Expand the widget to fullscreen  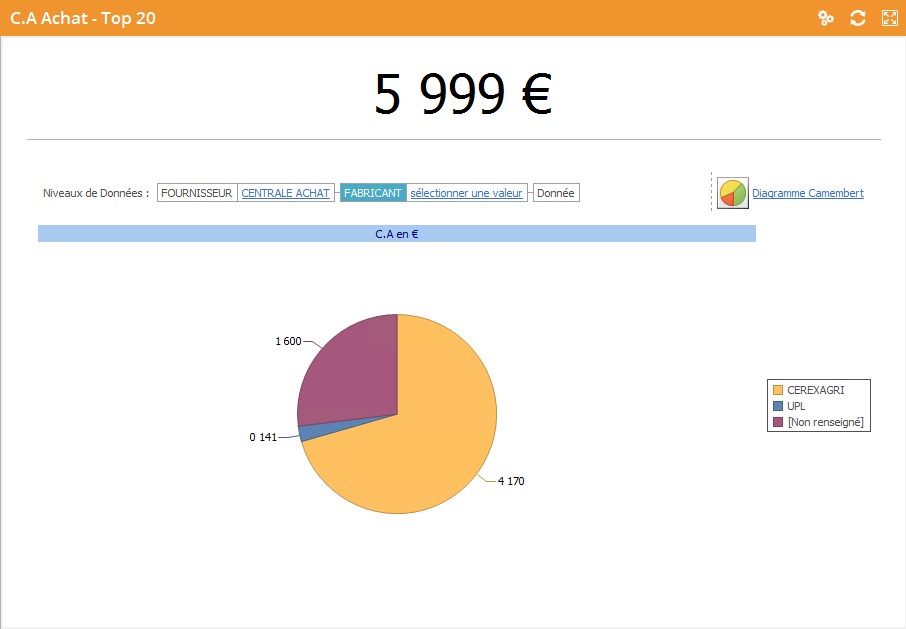pyautogui.click(x=889, y=18)
